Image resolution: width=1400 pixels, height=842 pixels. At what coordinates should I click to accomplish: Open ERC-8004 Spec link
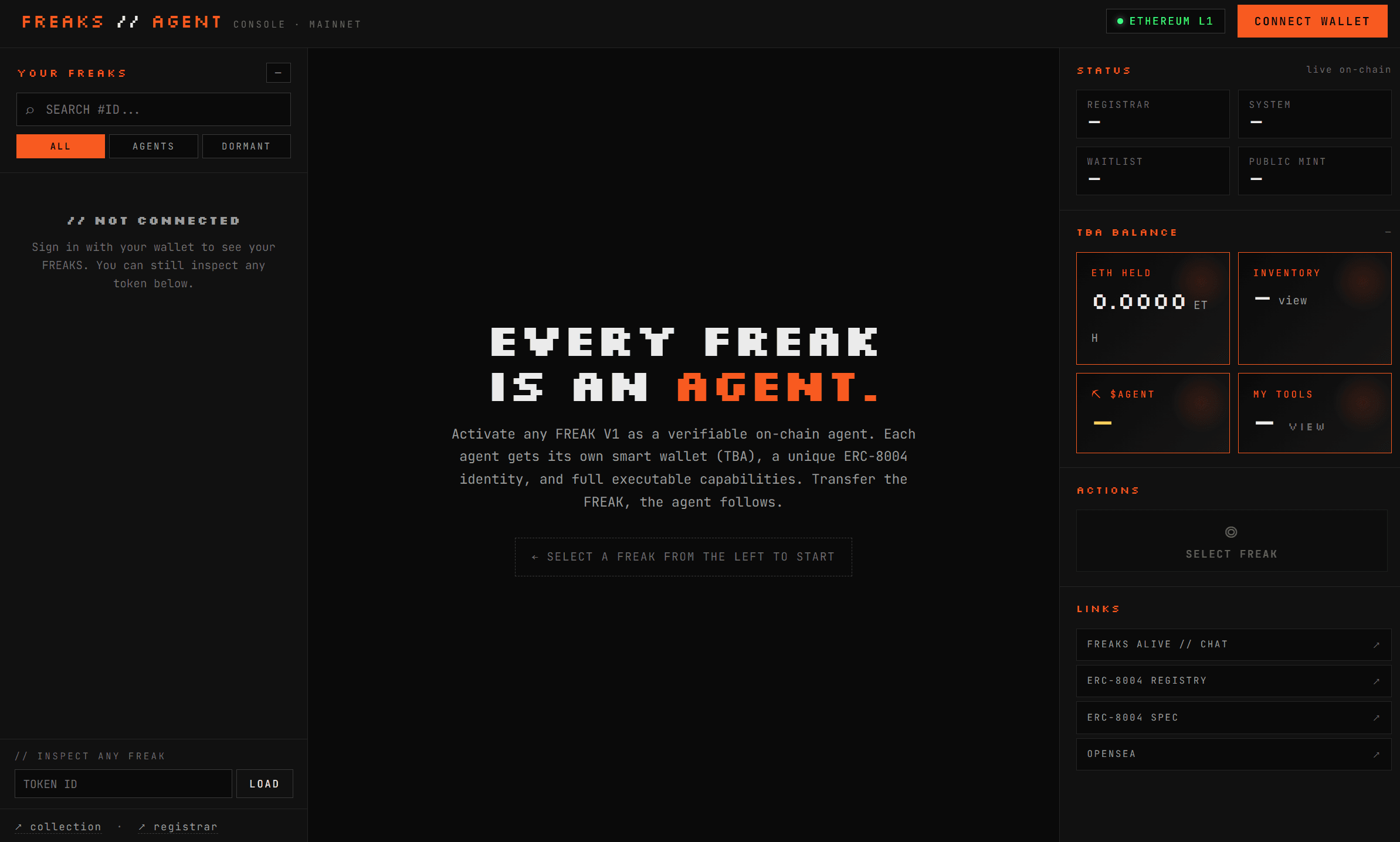(1234, 718)
